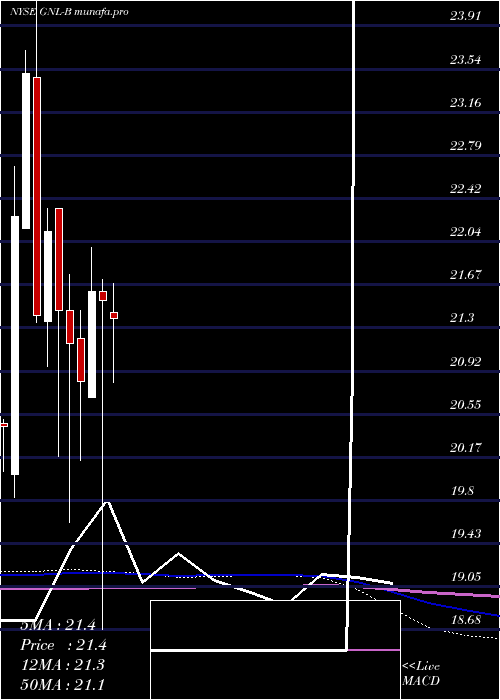
Task: Click the <<Live MACD label
Action: (x=421, y=673)
